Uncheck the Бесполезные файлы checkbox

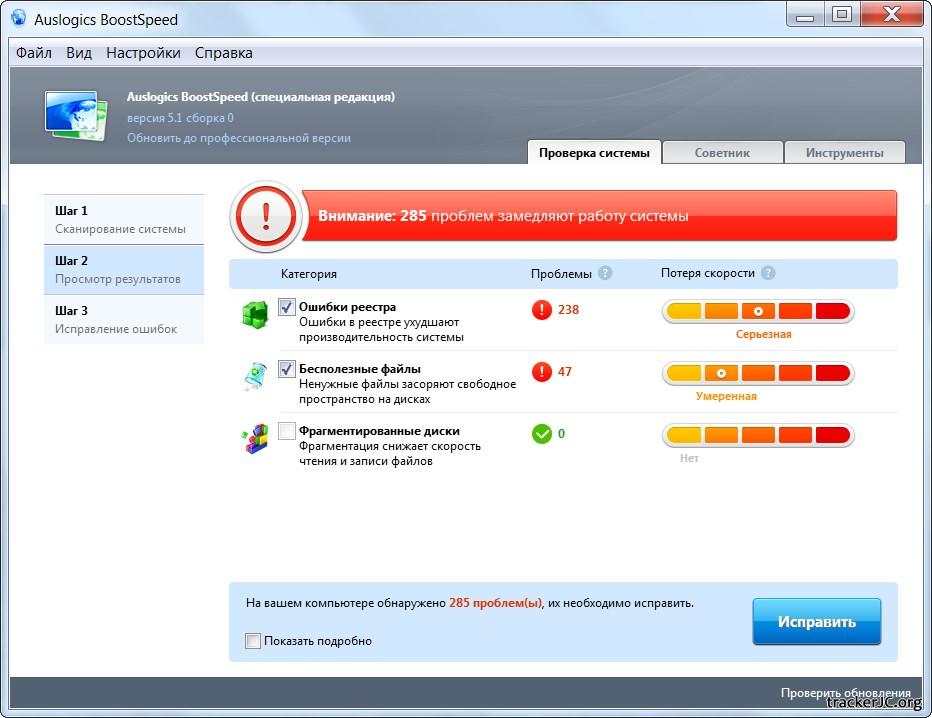click(x=287, y=369)
